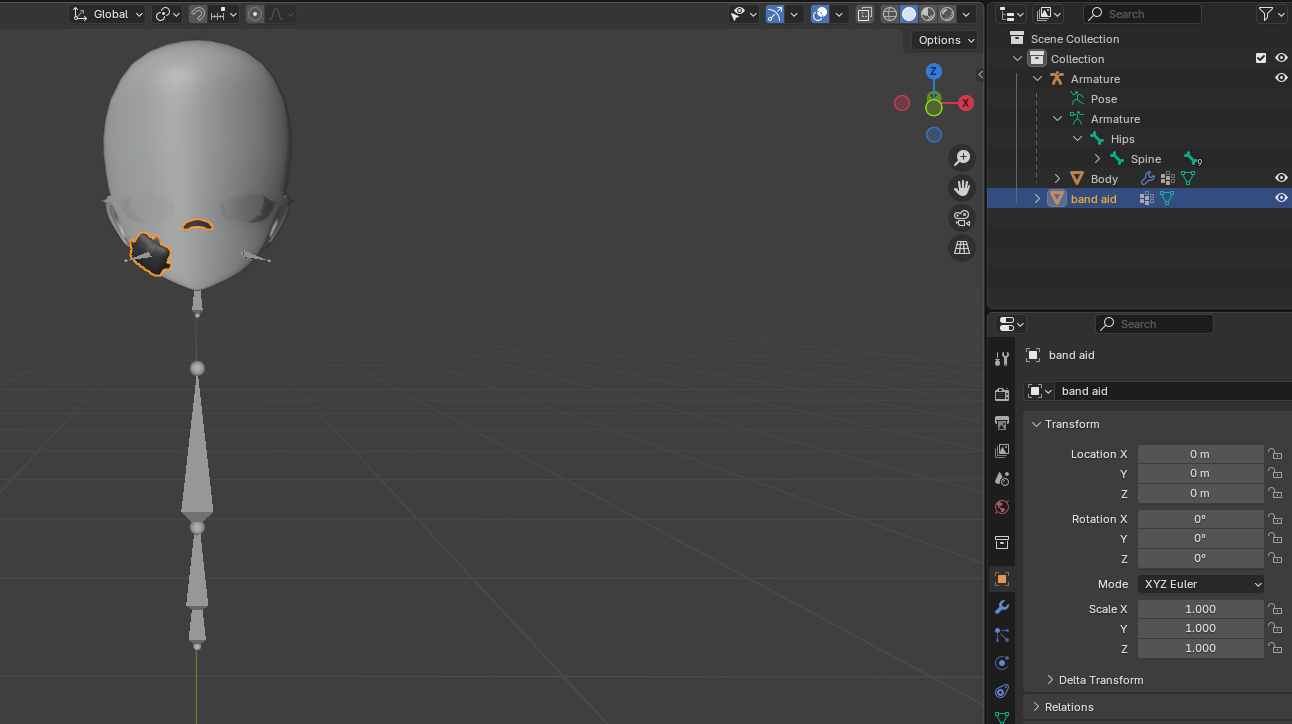Open the rotation Mode XYZ Euler dropdown
Screen dimensions: 1292x724
coord(1201,584)
